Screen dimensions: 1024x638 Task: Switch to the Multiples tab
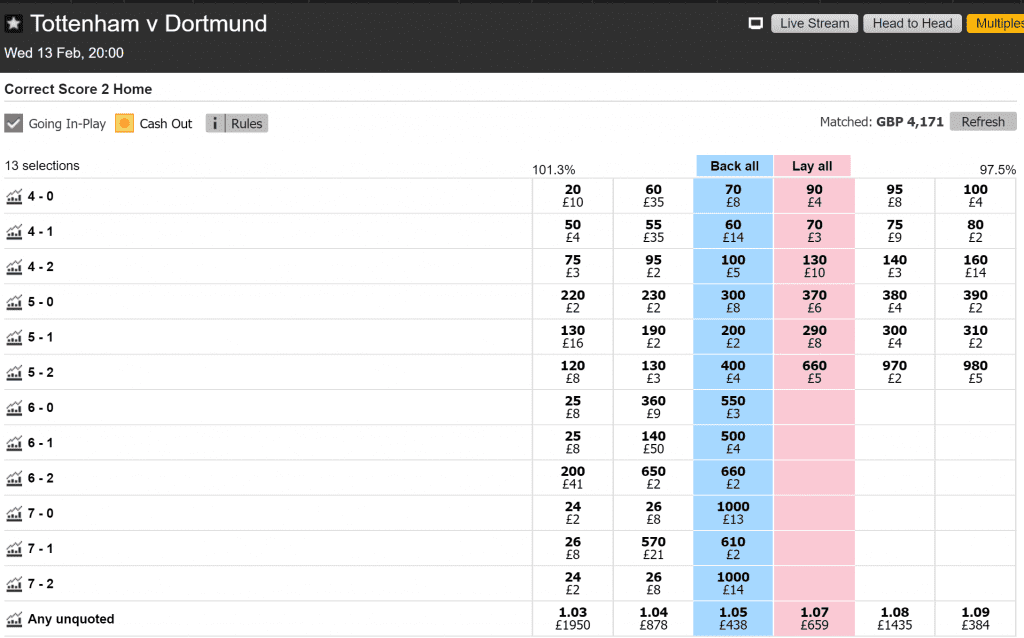[x=996, y=24]
